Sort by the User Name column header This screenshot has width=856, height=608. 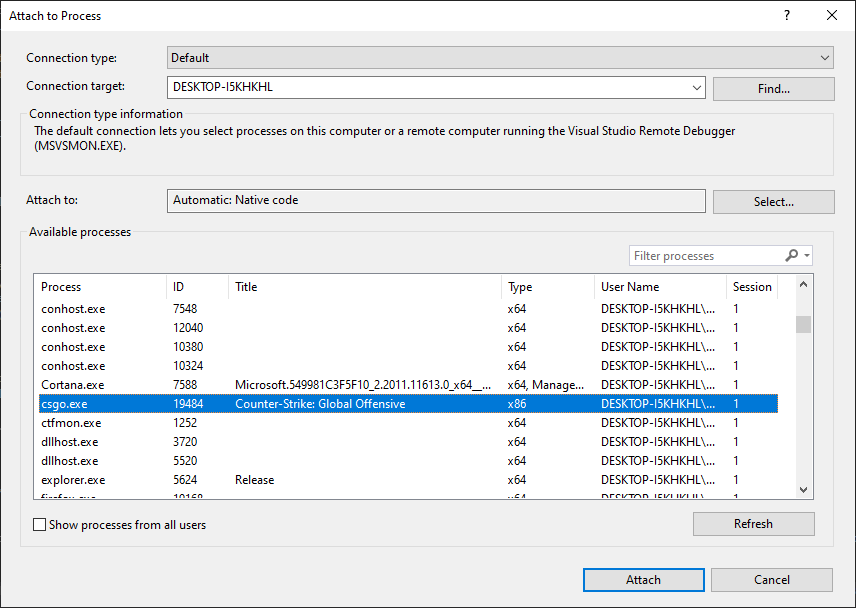tap(661, 287)
